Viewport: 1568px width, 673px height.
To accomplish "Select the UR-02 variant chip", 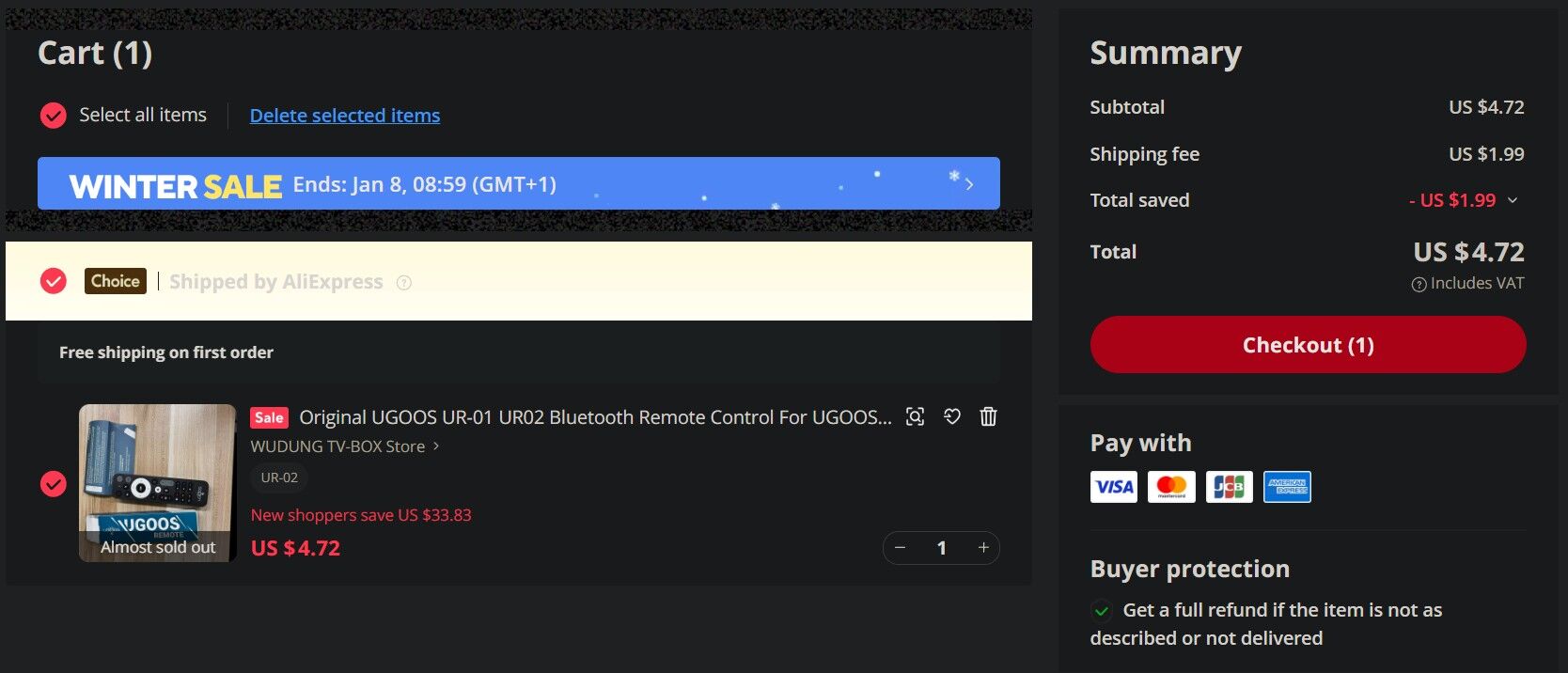I will [279, 477].
